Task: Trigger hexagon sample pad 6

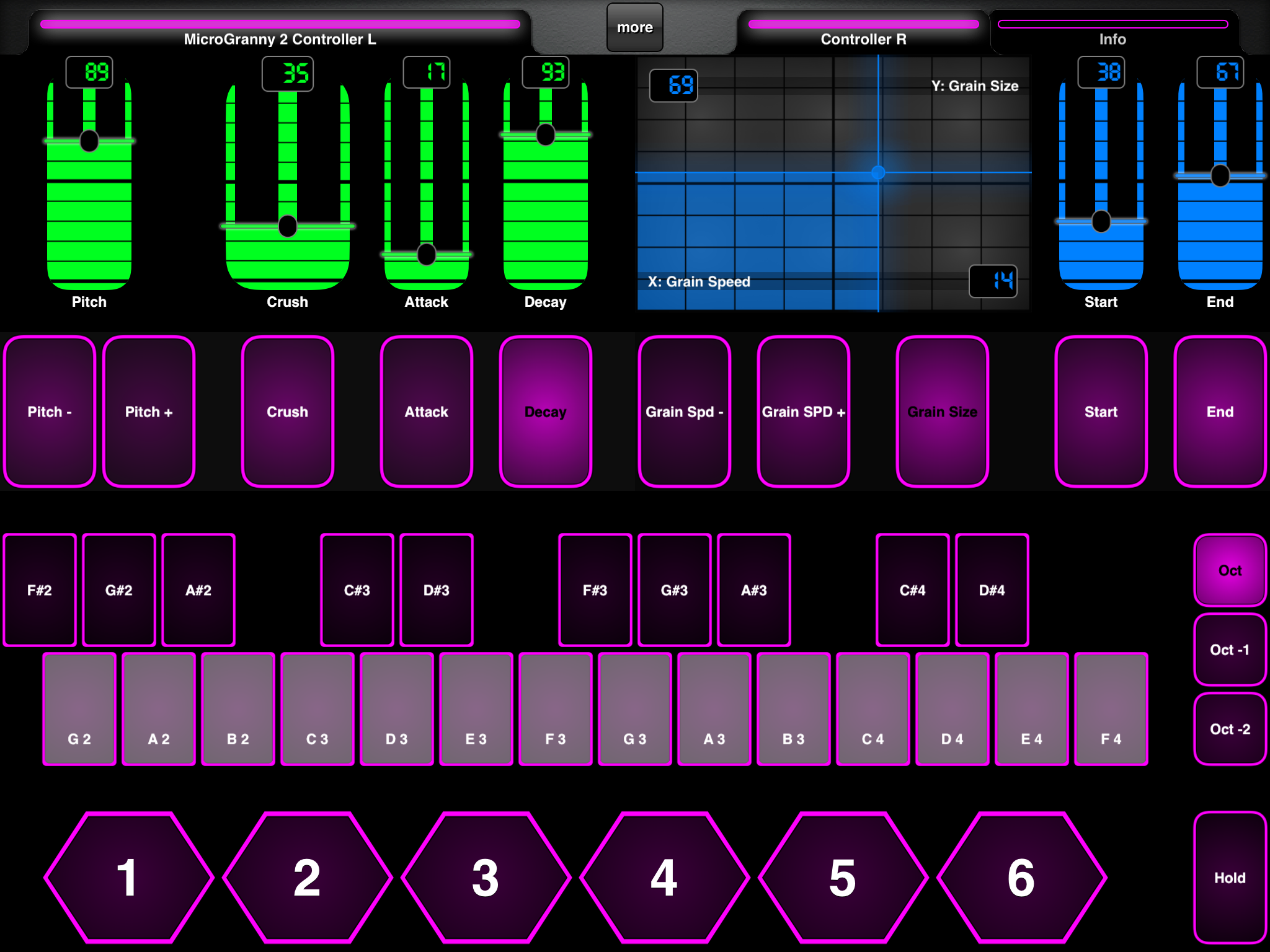Action: point(1022,878)
